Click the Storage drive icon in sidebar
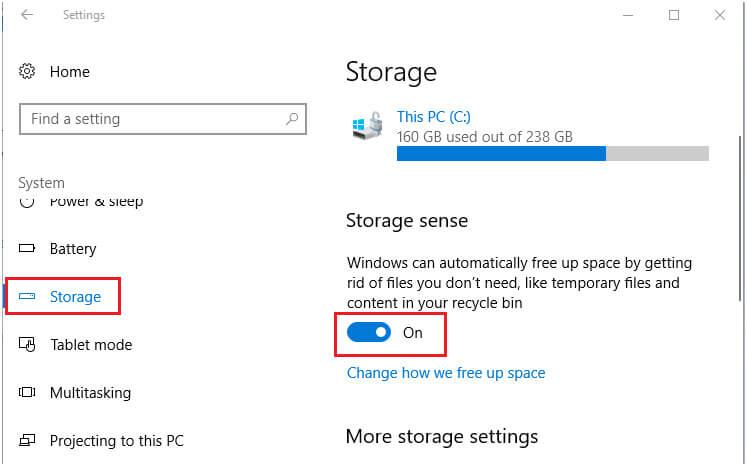This screenshot has height=466, width=747. 28,297
